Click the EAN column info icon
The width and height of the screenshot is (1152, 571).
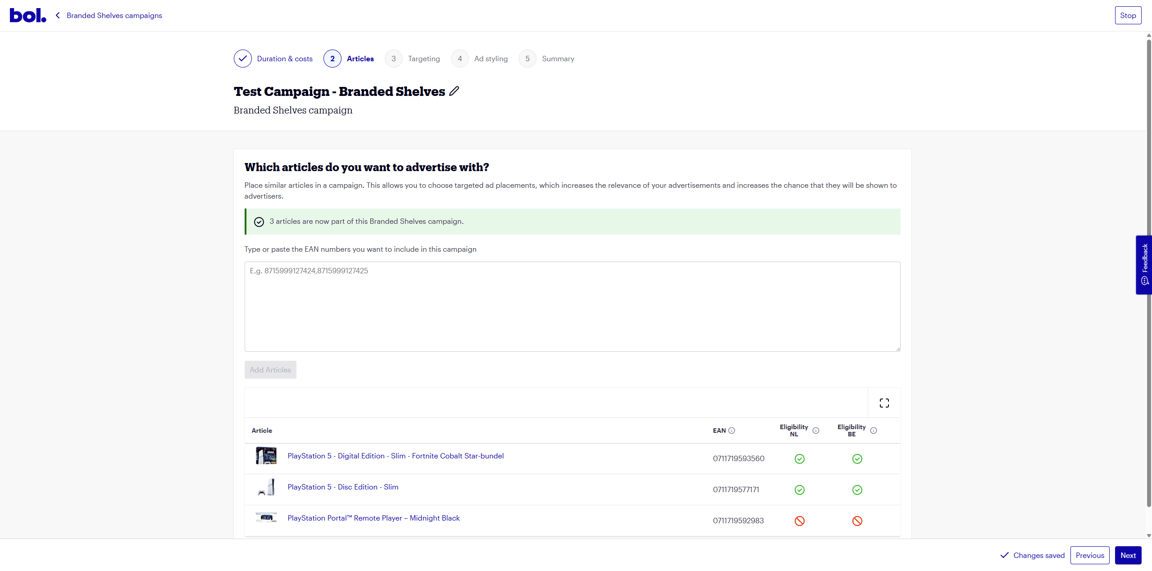coord(732,431)
